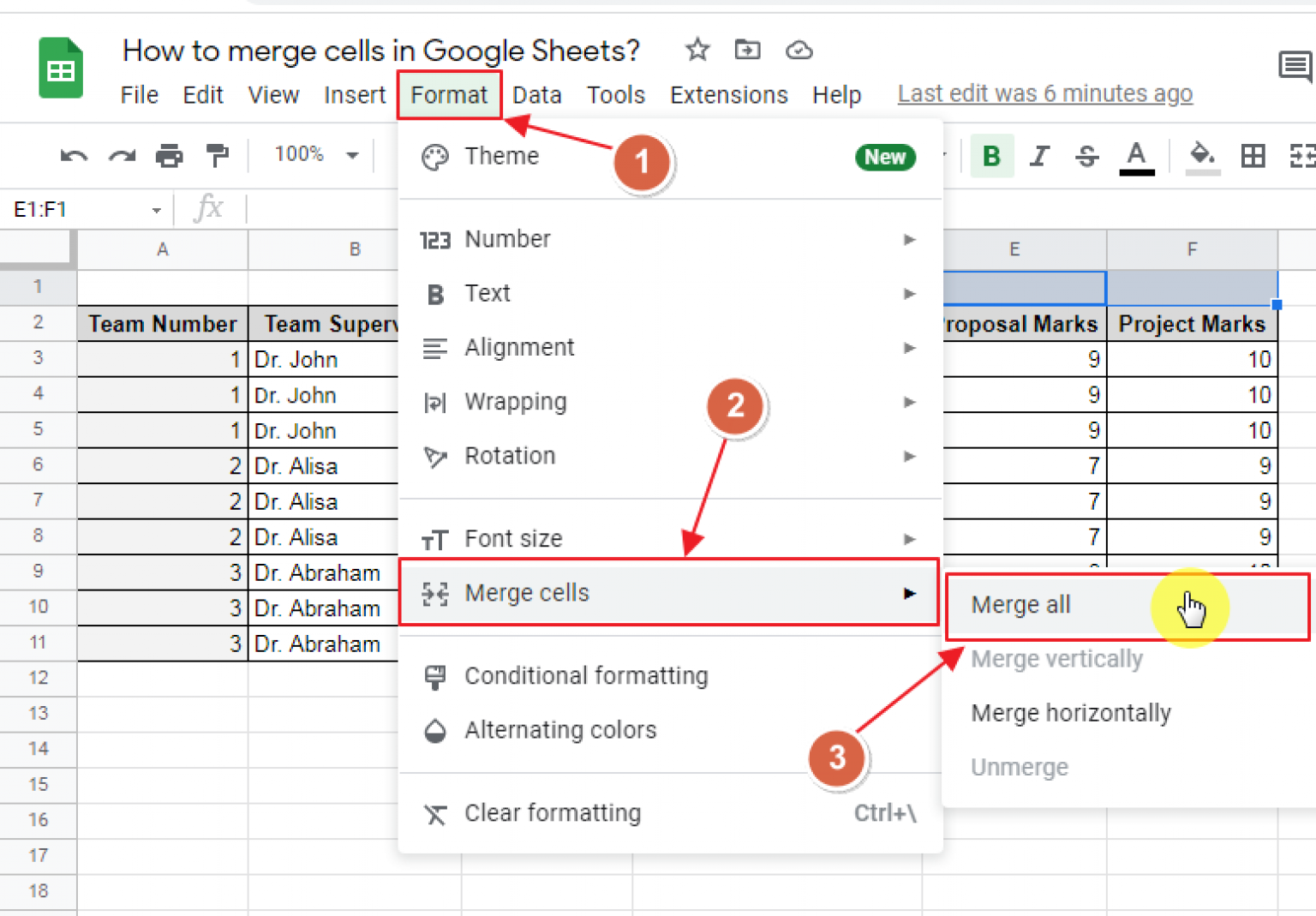
Task: Open the Help menu
Action: pos(836,95)
